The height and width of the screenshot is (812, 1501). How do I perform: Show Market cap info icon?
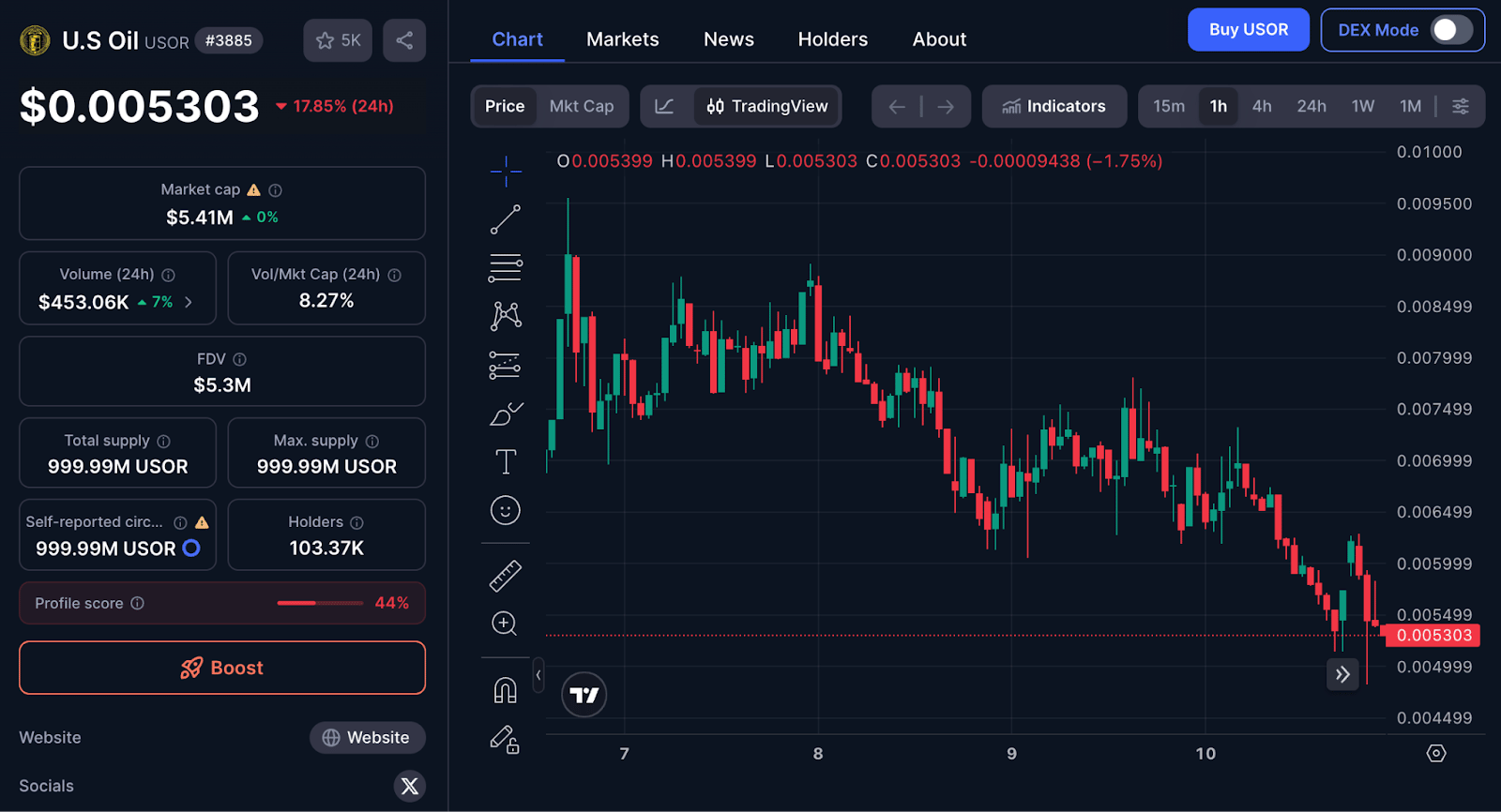pos(276,190)
